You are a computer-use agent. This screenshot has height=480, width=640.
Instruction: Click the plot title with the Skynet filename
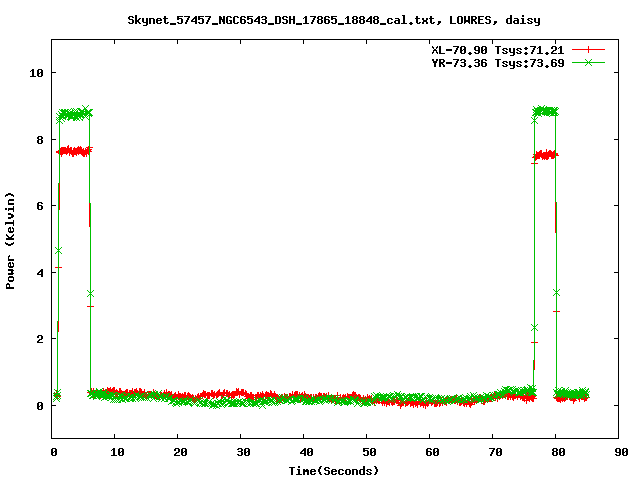[x=334, y=20]
